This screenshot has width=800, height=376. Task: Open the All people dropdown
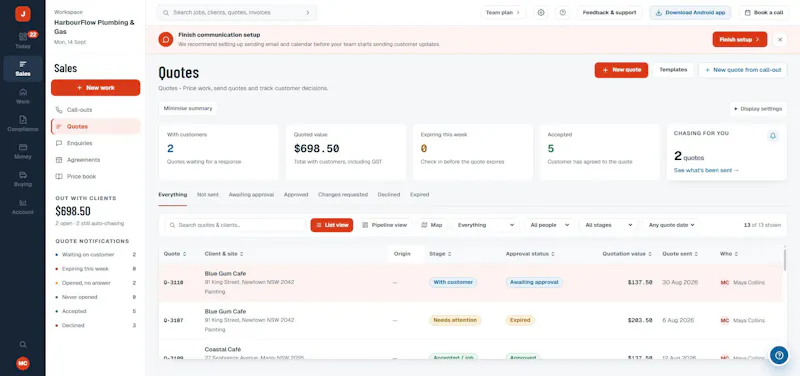pos(549,225)
